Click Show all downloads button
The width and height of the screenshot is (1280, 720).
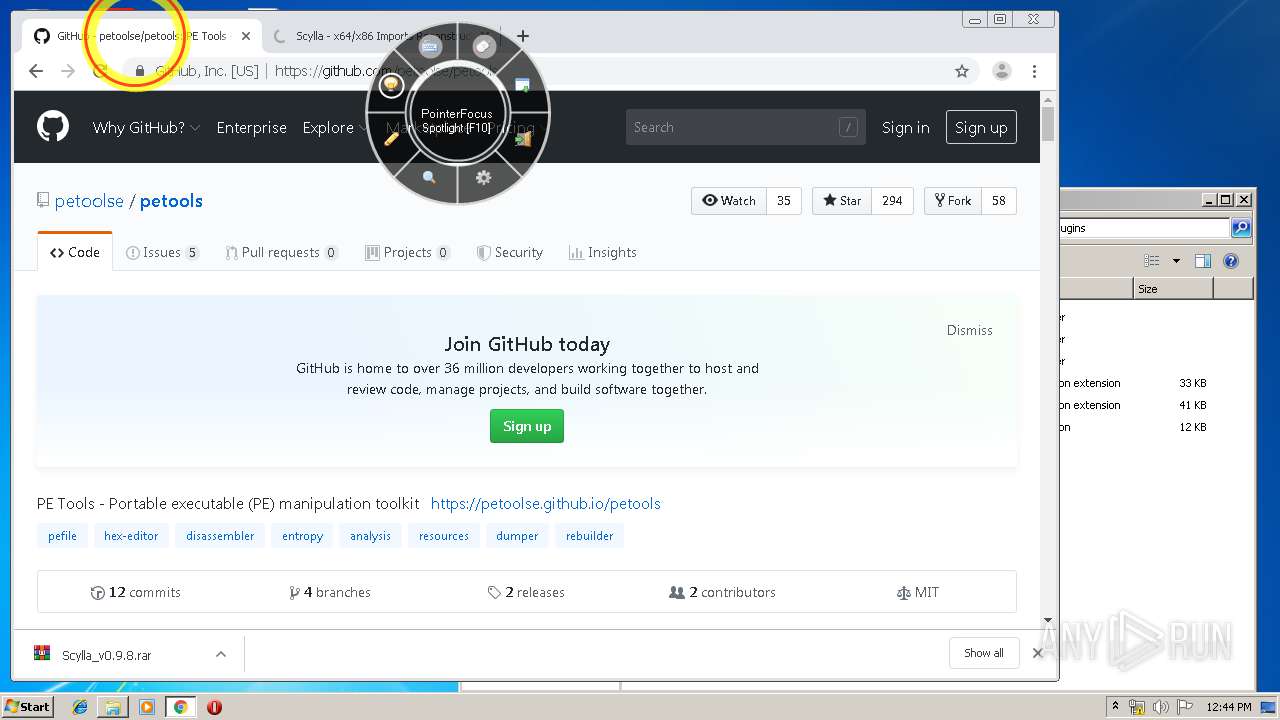tap(984, 653)
